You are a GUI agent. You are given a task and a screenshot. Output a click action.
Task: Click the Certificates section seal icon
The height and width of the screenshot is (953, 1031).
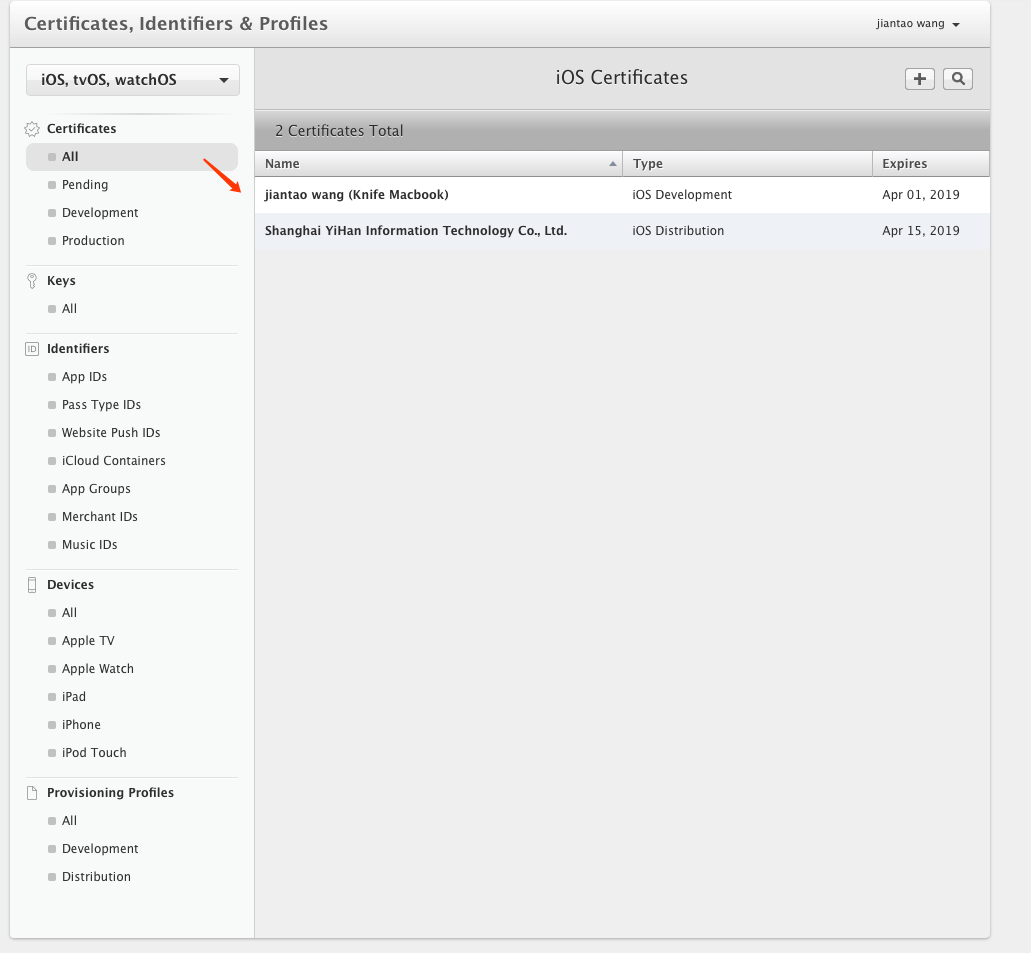click(x=32, y=129)
